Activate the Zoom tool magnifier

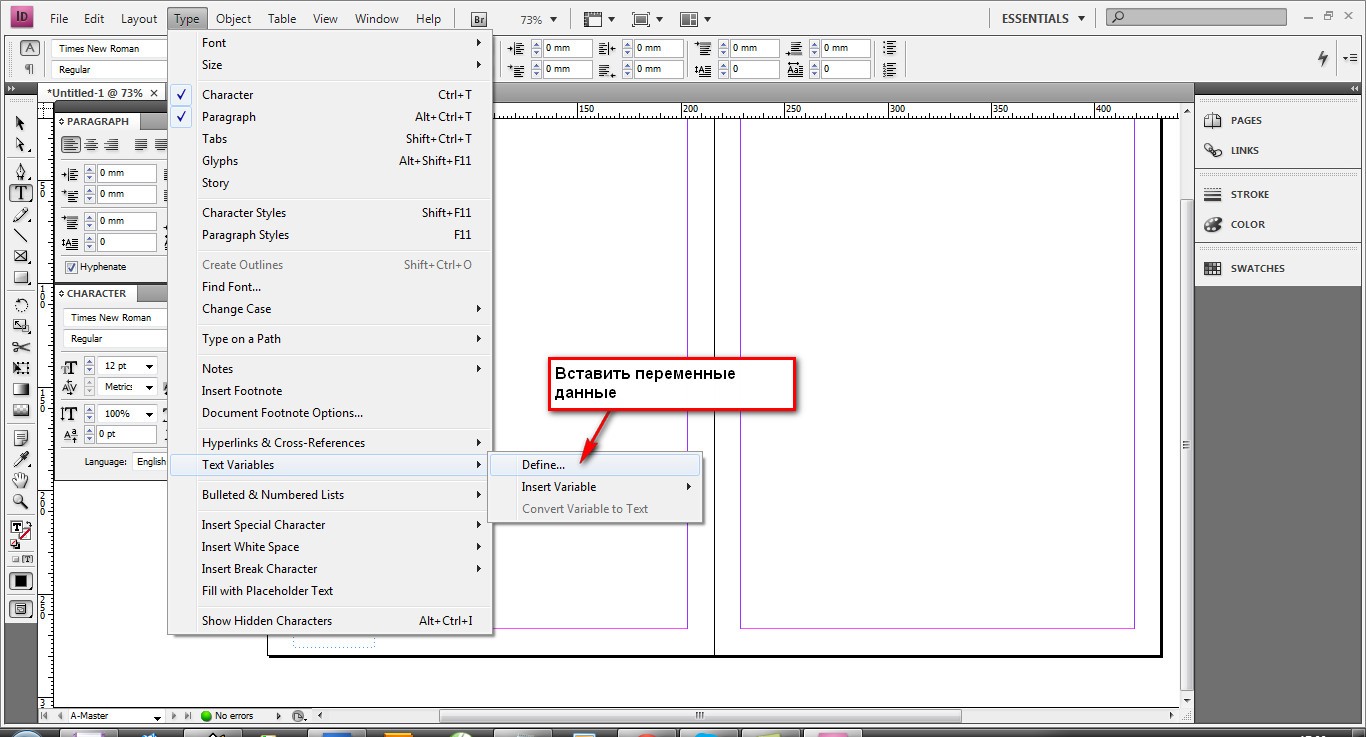21,501
